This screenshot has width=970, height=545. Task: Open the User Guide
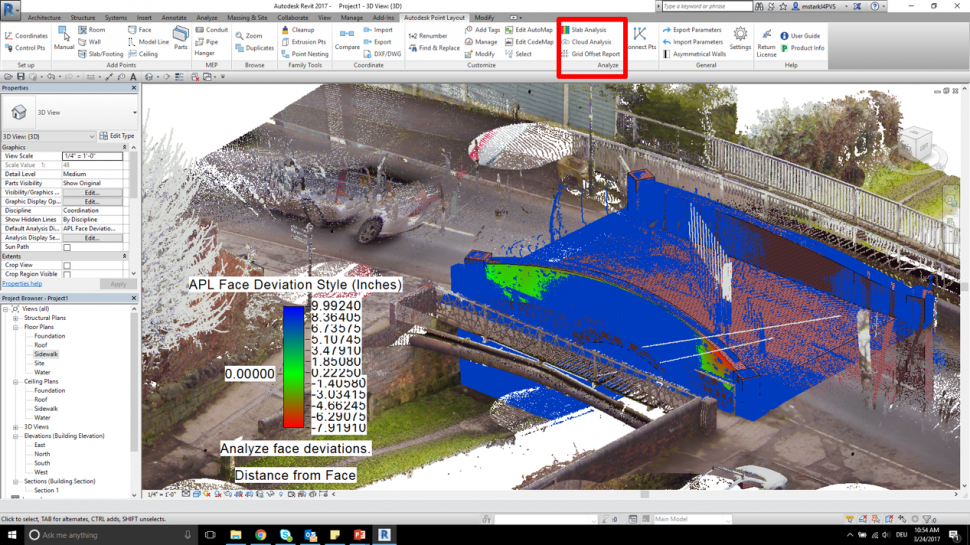point(800,36)
